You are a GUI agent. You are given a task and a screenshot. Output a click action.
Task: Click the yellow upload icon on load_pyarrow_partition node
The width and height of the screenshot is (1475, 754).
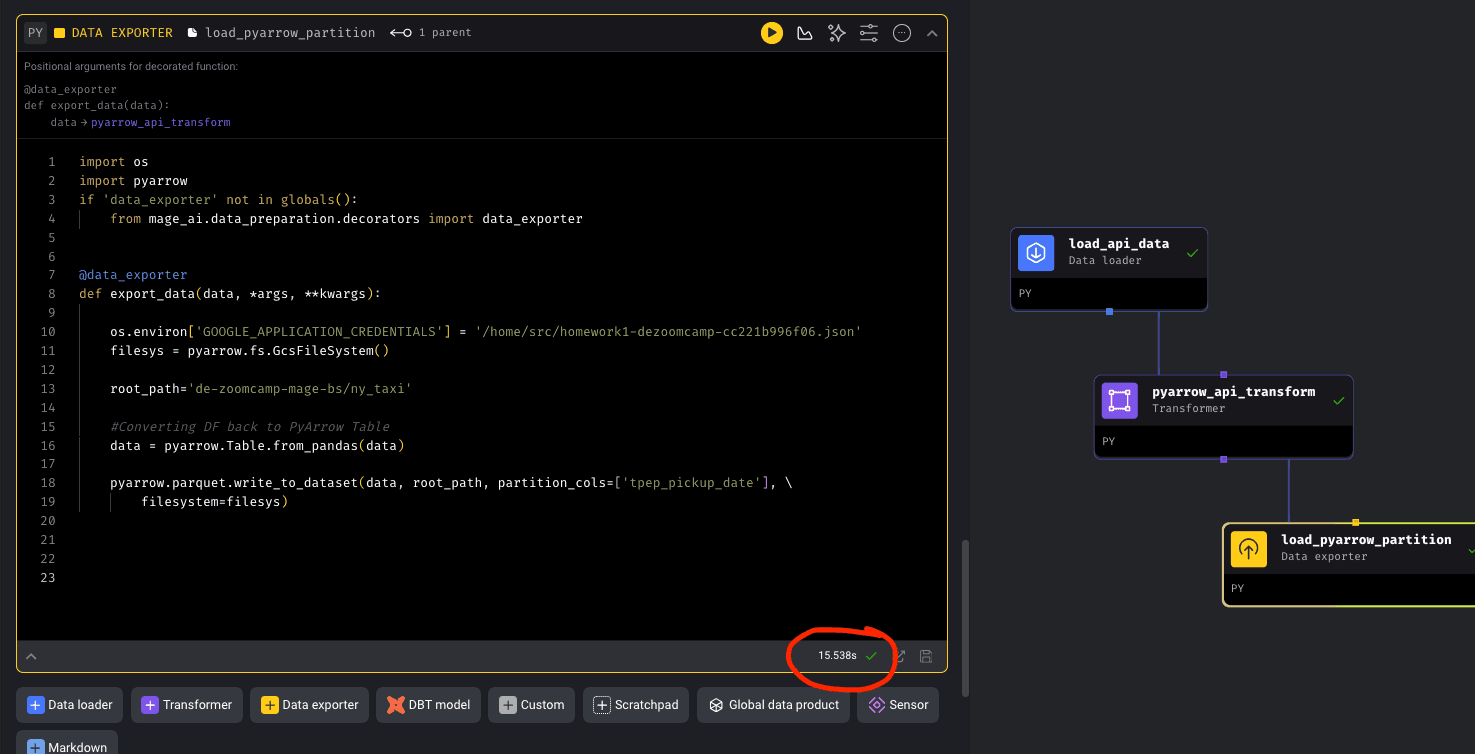coord(1248,549)
